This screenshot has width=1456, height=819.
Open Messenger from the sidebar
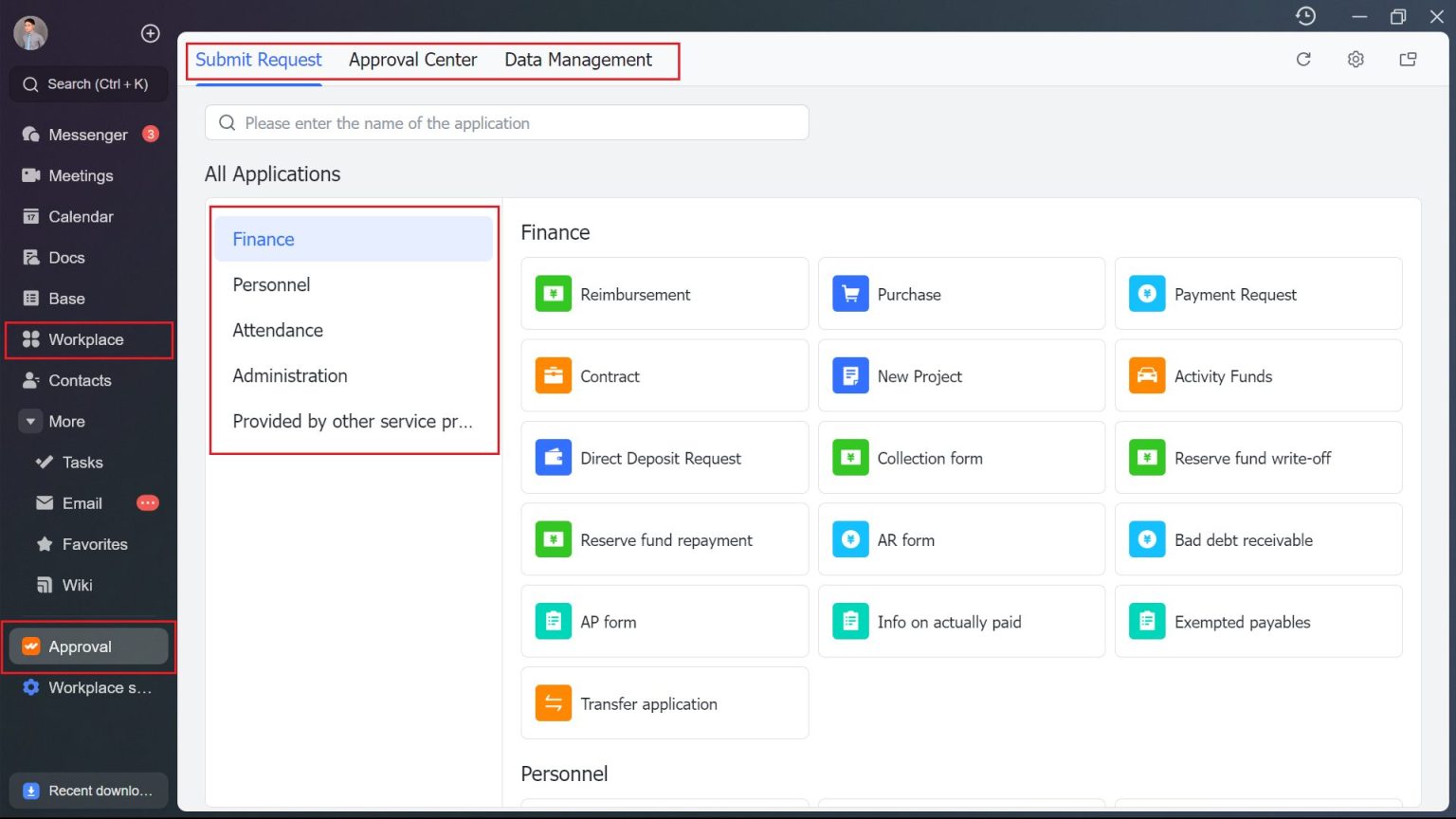coord(88,134)
